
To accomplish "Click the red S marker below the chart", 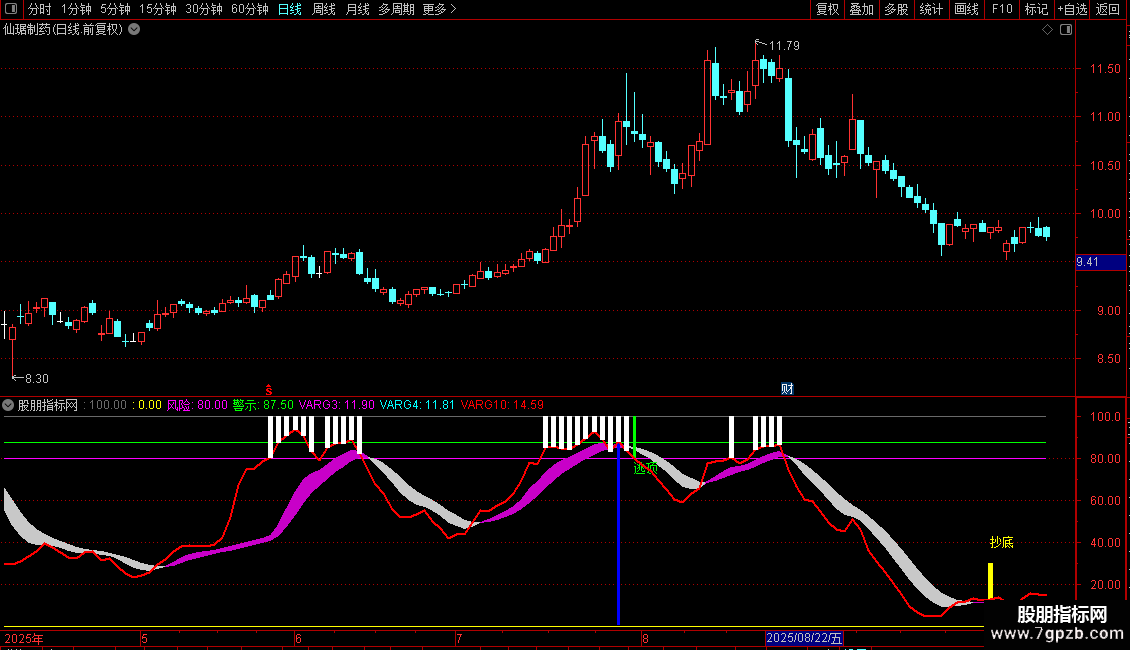I will tap(268, 388).
